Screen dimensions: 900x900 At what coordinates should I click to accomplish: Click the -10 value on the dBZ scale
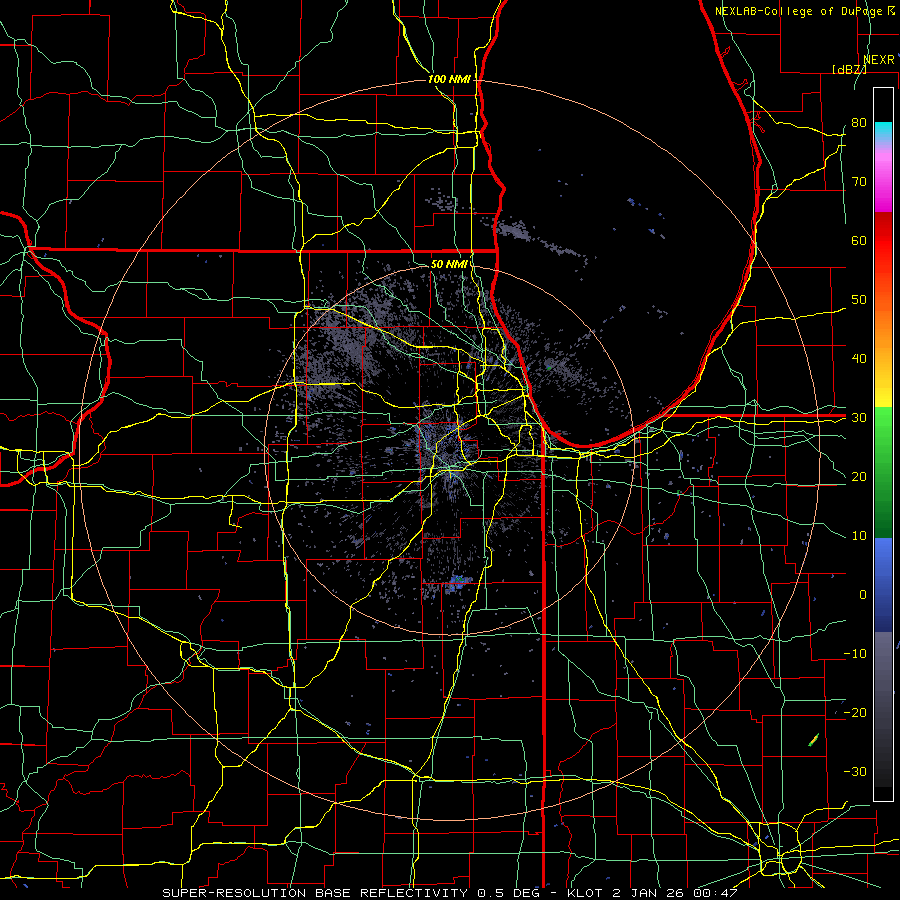(855, 654)
